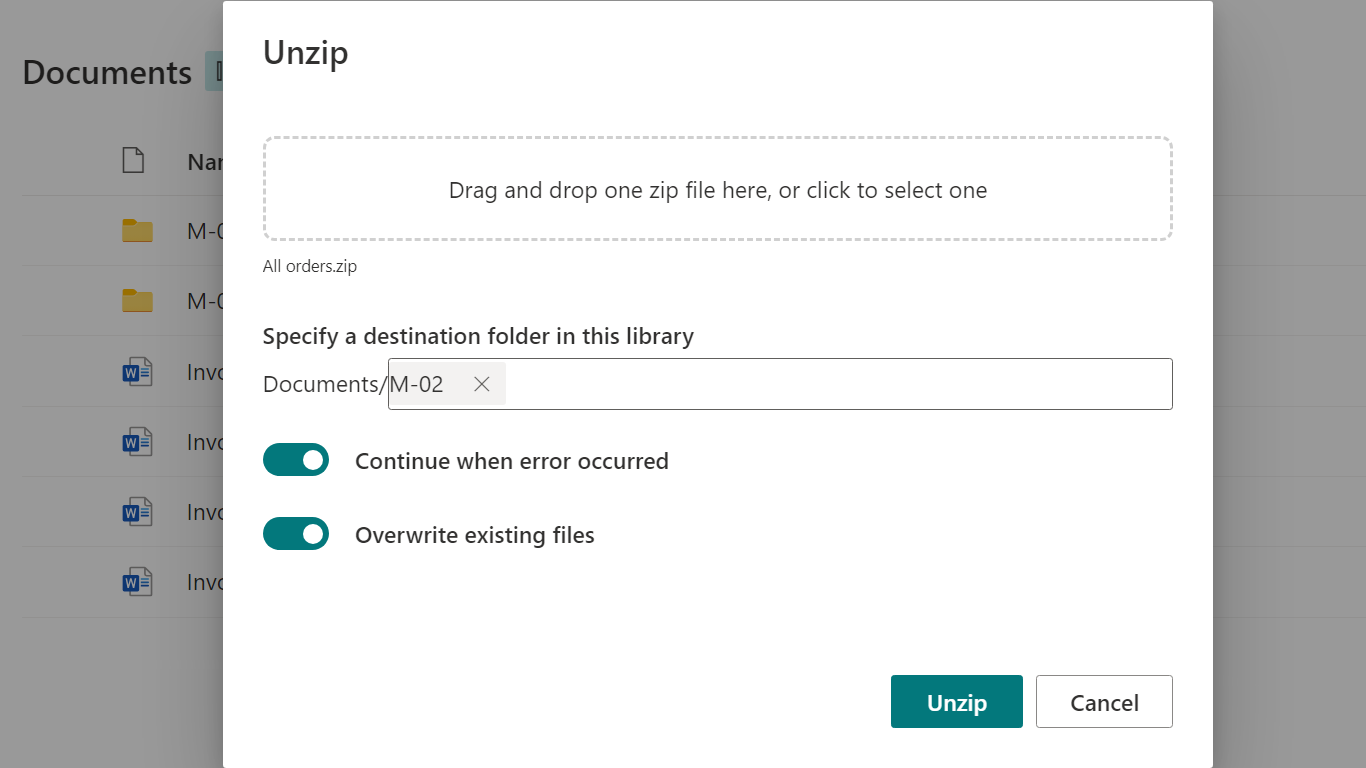Select the first Word document icon
Image resolution: width=1366 pixels, height=768 pixels.
tap(137, 372)
